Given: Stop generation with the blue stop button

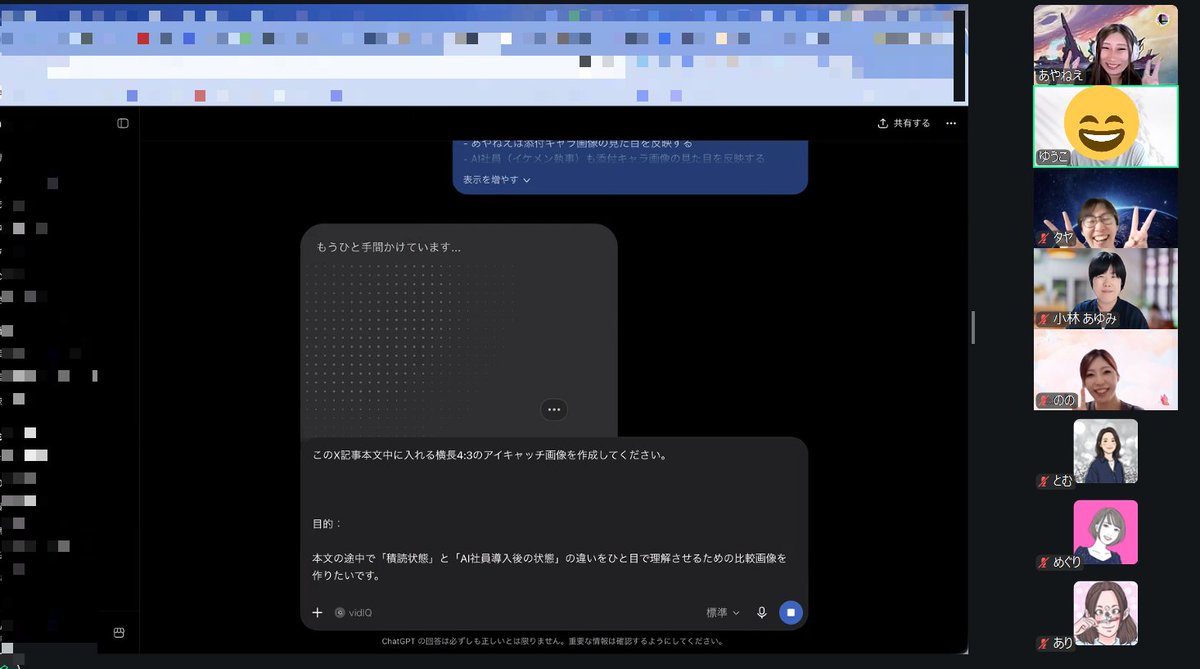Looking at the screenshot, I should [791, 612].
